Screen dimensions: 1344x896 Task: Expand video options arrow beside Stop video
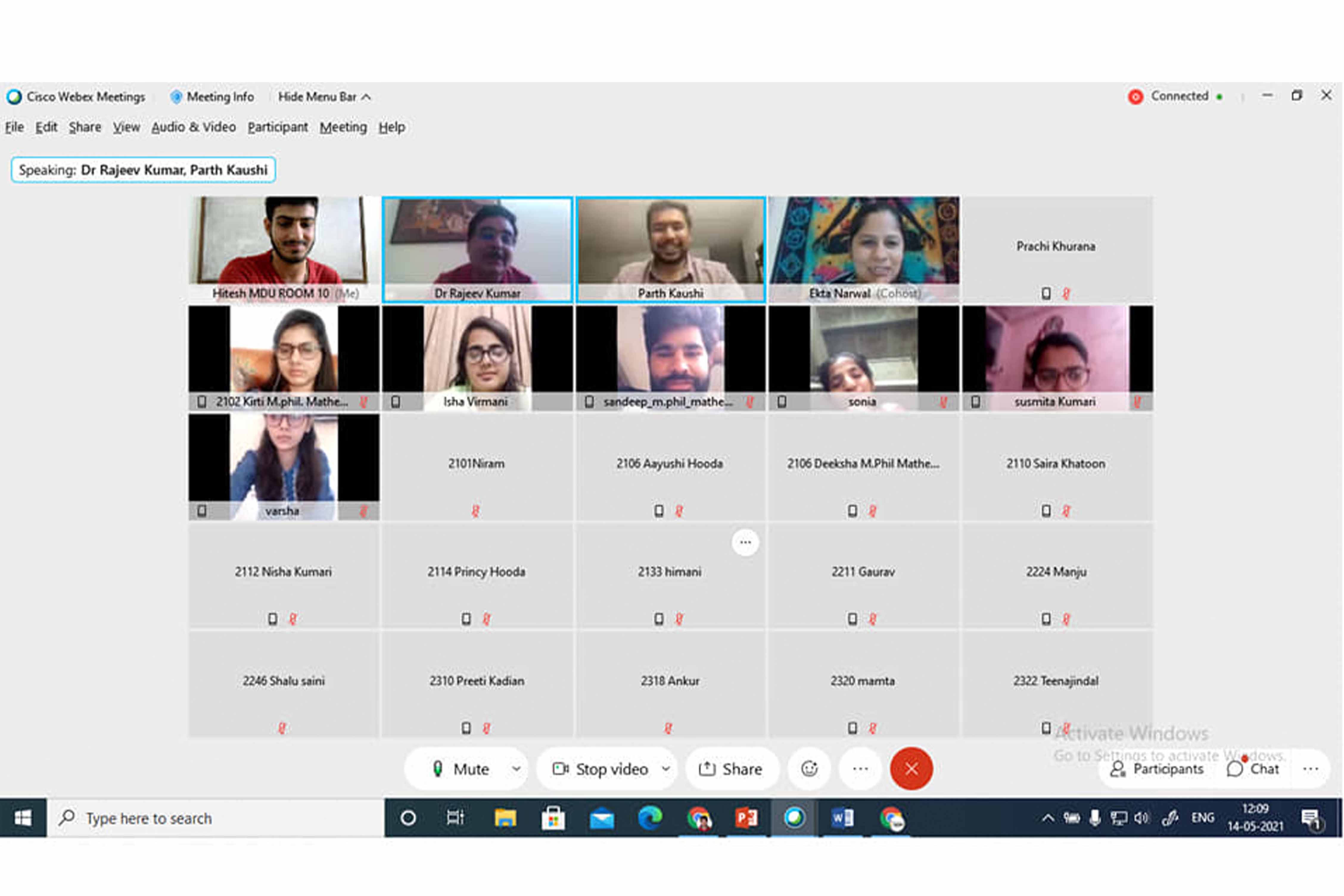[666, 769]
